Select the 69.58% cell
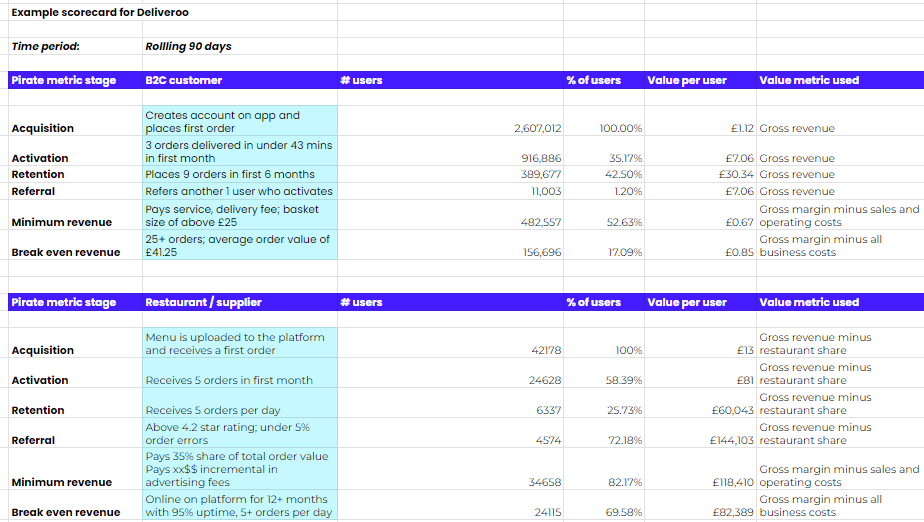Screen dimensions: 924x522 point(604,506)
